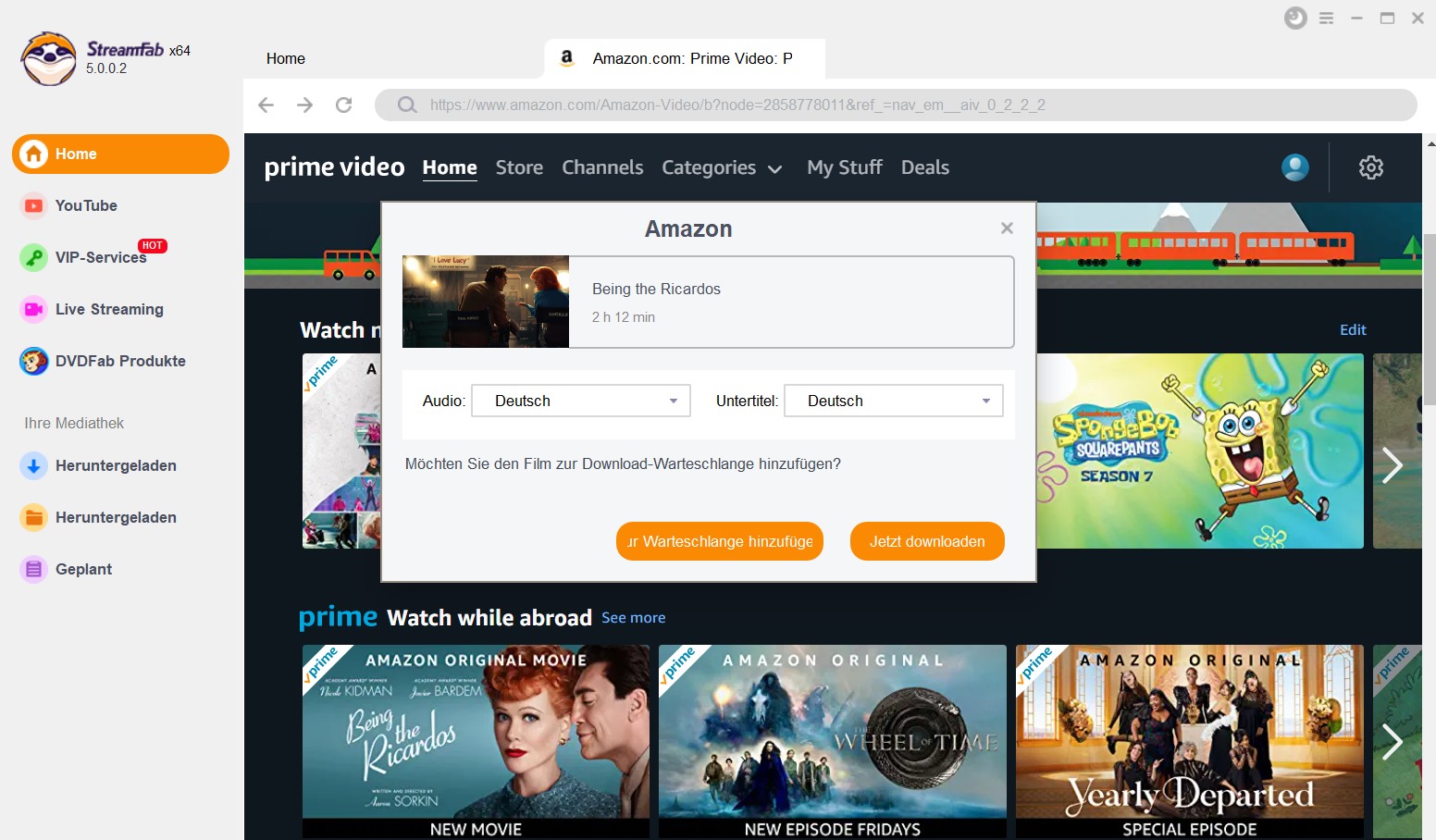
Task: Click next arrow in Watch next carousel
Action: pos(1393,464)
